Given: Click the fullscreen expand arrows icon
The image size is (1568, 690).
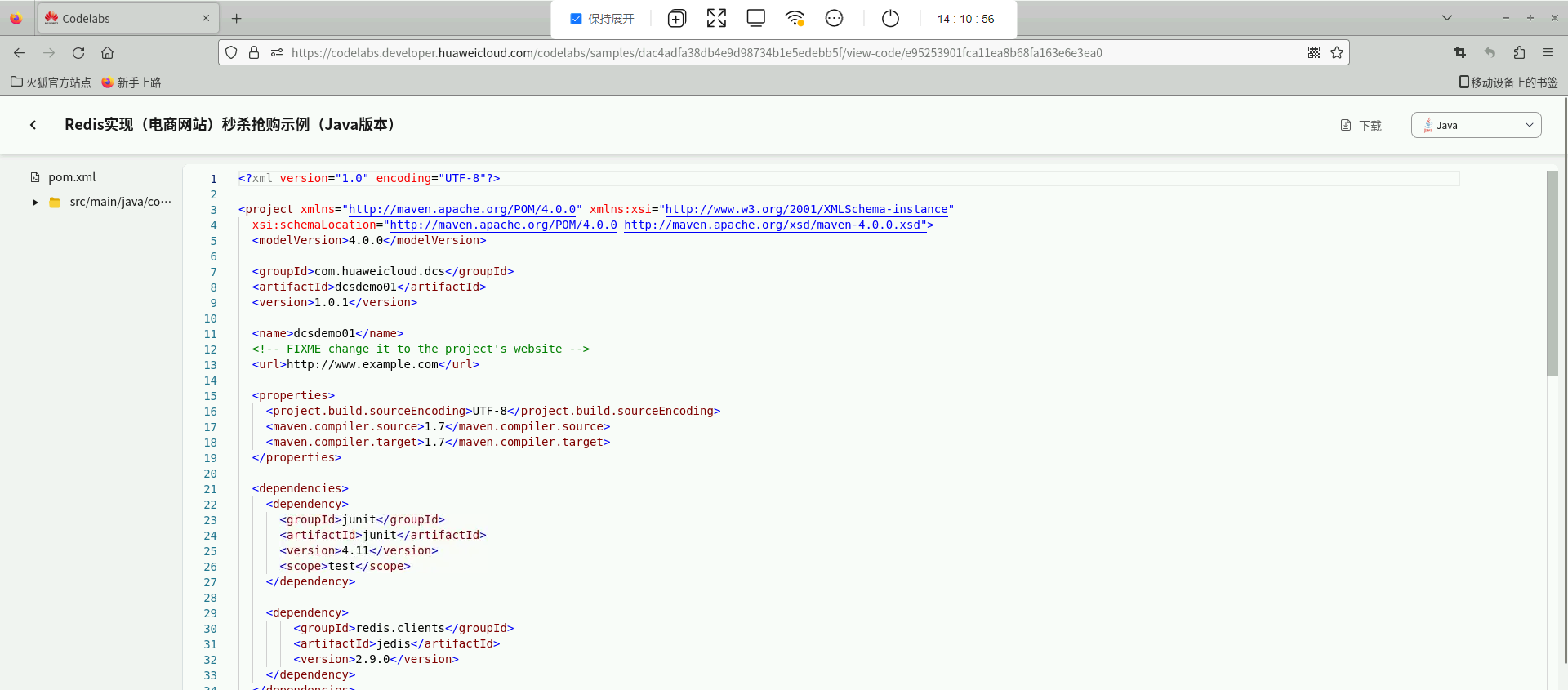Looking at the screenshot, I should 716,19.
